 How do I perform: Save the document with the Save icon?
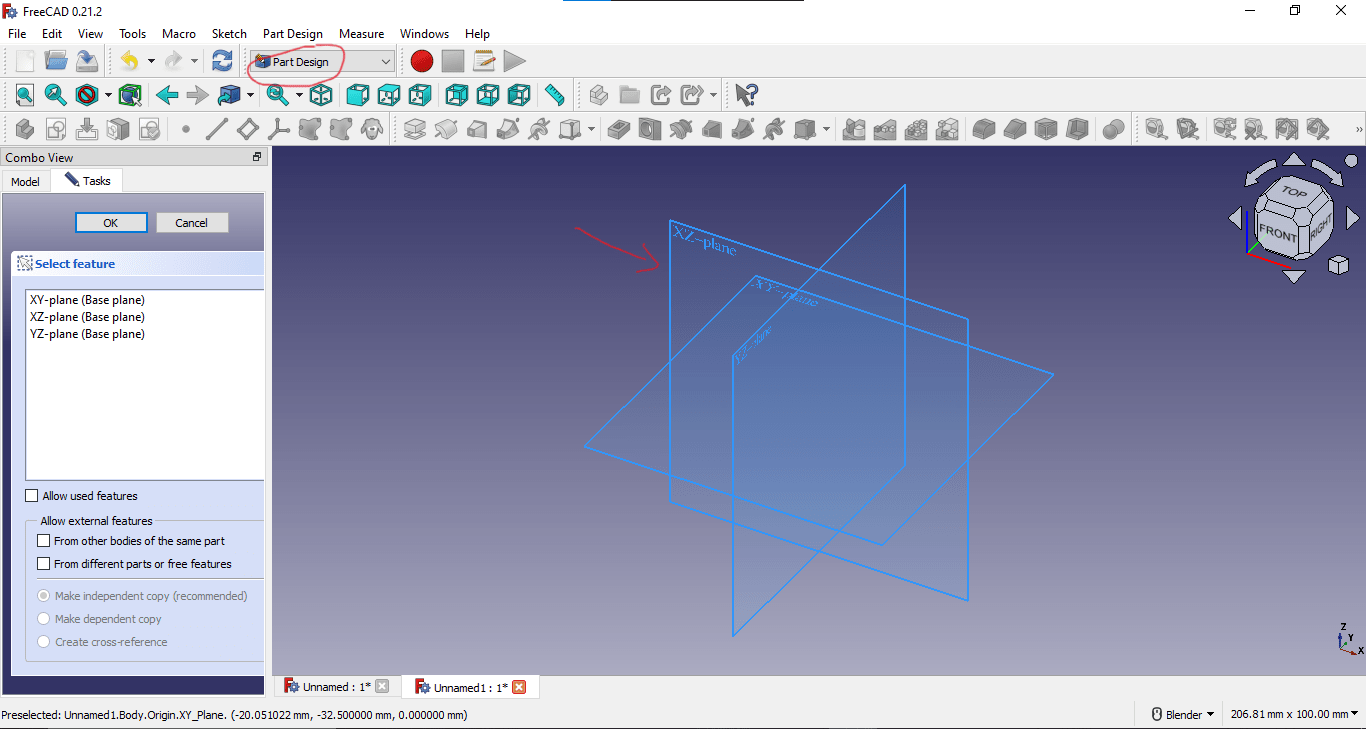tap(87, 61)
